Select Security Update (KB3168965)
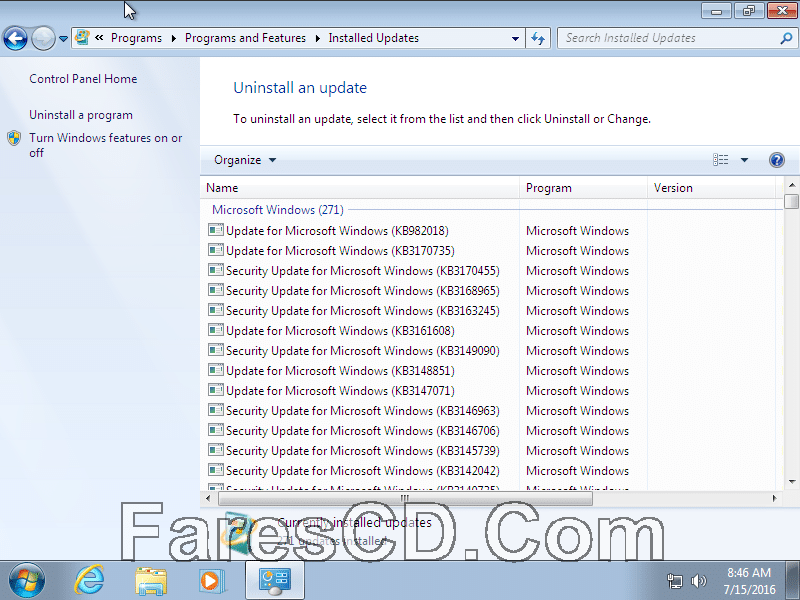This screenshot has height=600, width=800. pos(362,290)
